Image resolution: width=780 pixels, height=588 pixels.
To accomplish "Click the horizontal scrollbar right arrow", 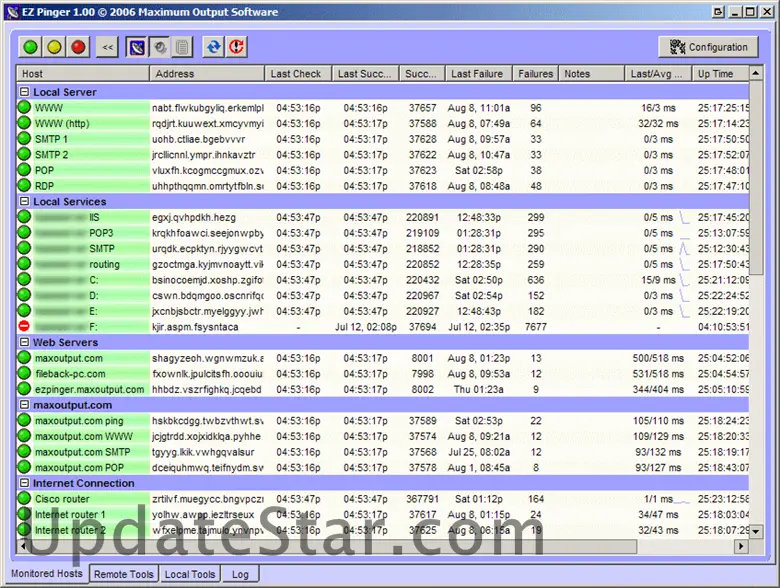I will (741, 546).
